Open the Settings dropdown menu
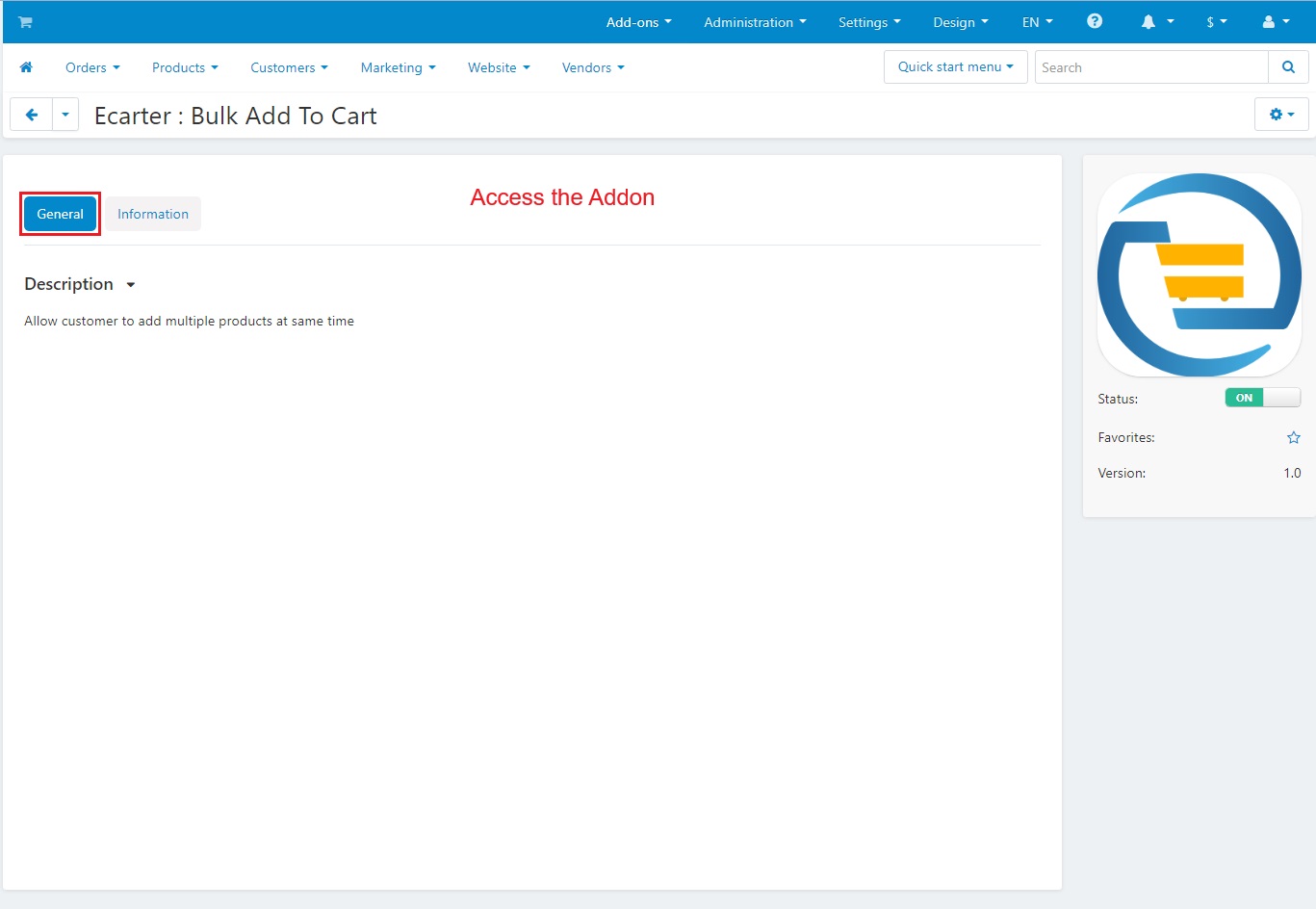 pos(869,22)
